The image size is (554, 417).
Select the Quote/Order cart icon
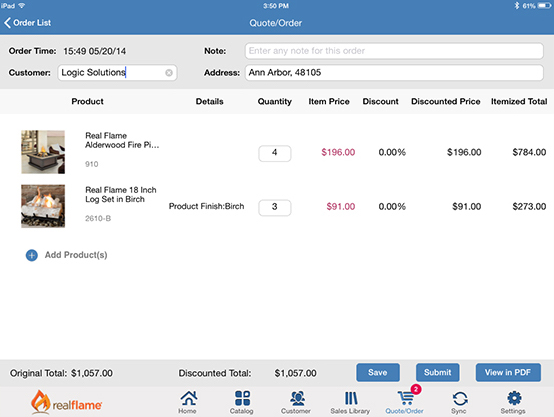click(x=406, y=398)
